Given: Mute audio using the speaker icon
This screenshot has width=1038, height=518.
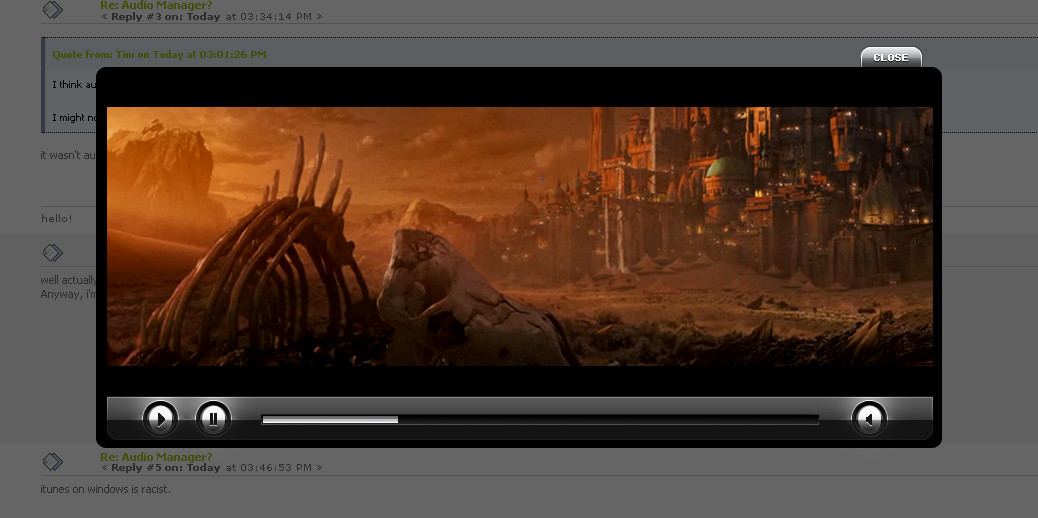Looking at the screenshot, I should [x=869, y=419].
